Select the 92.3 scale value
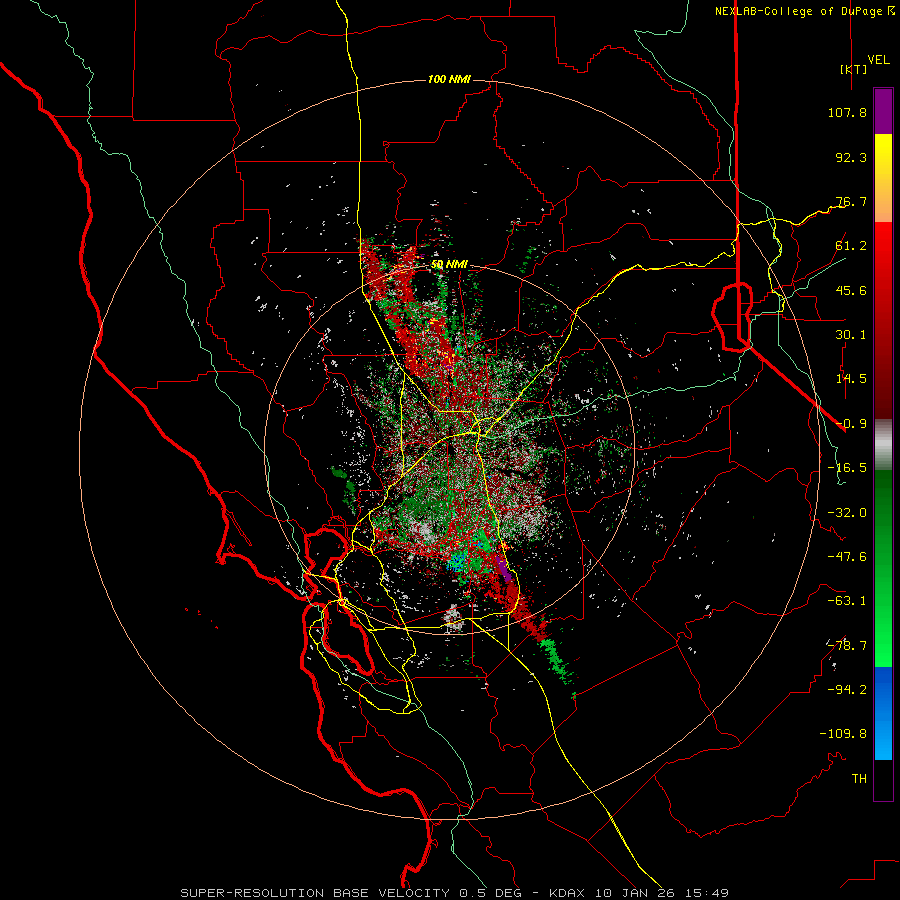The image size is (900, 900). tap(851, 157)
